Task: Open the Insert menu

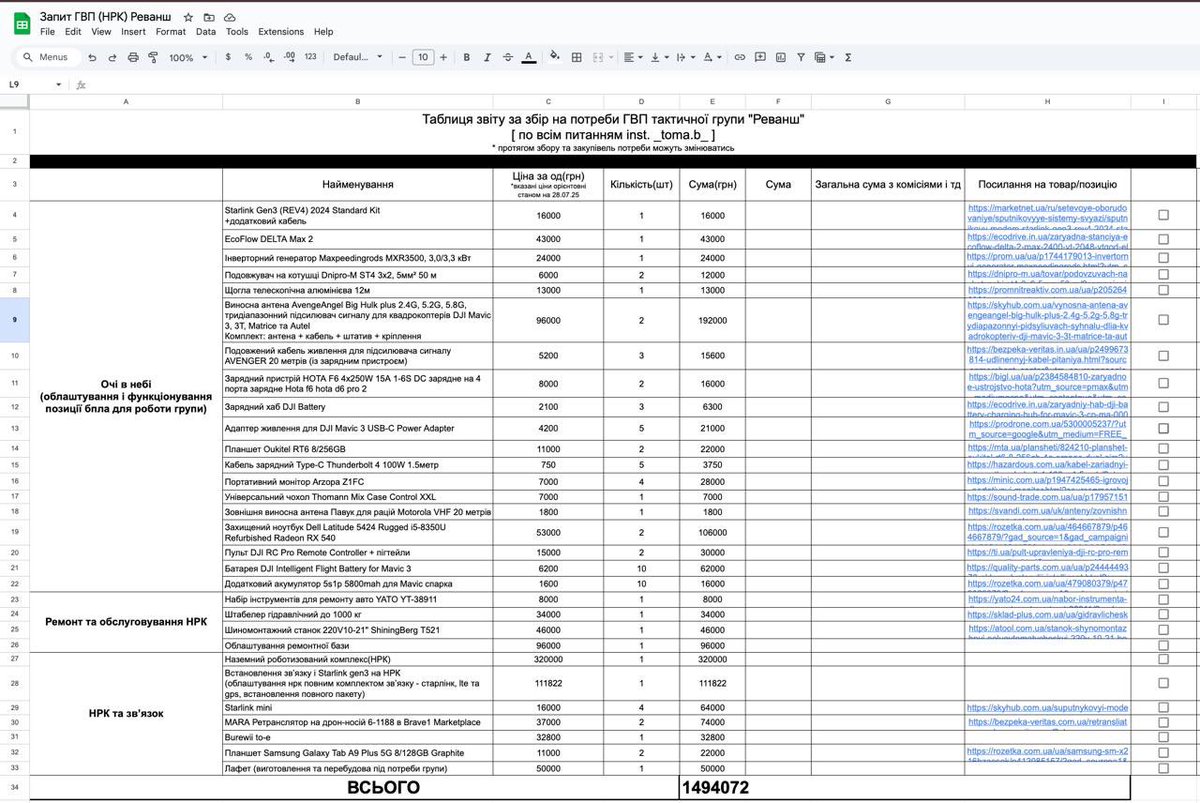Action: coord(133,32)
